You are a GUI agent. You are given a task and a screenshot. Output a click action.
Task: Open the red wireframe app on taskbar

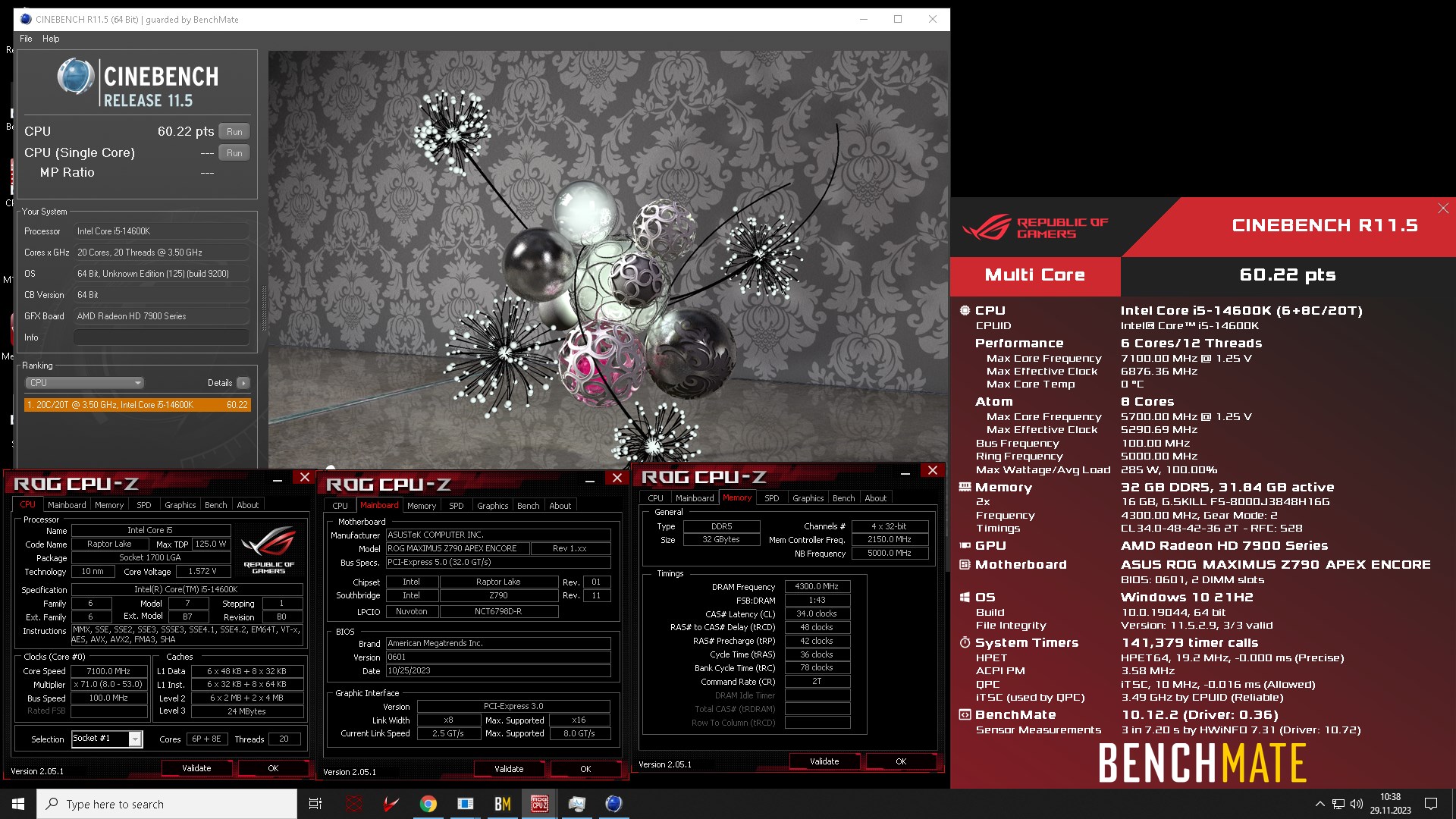tap(354, 804)
